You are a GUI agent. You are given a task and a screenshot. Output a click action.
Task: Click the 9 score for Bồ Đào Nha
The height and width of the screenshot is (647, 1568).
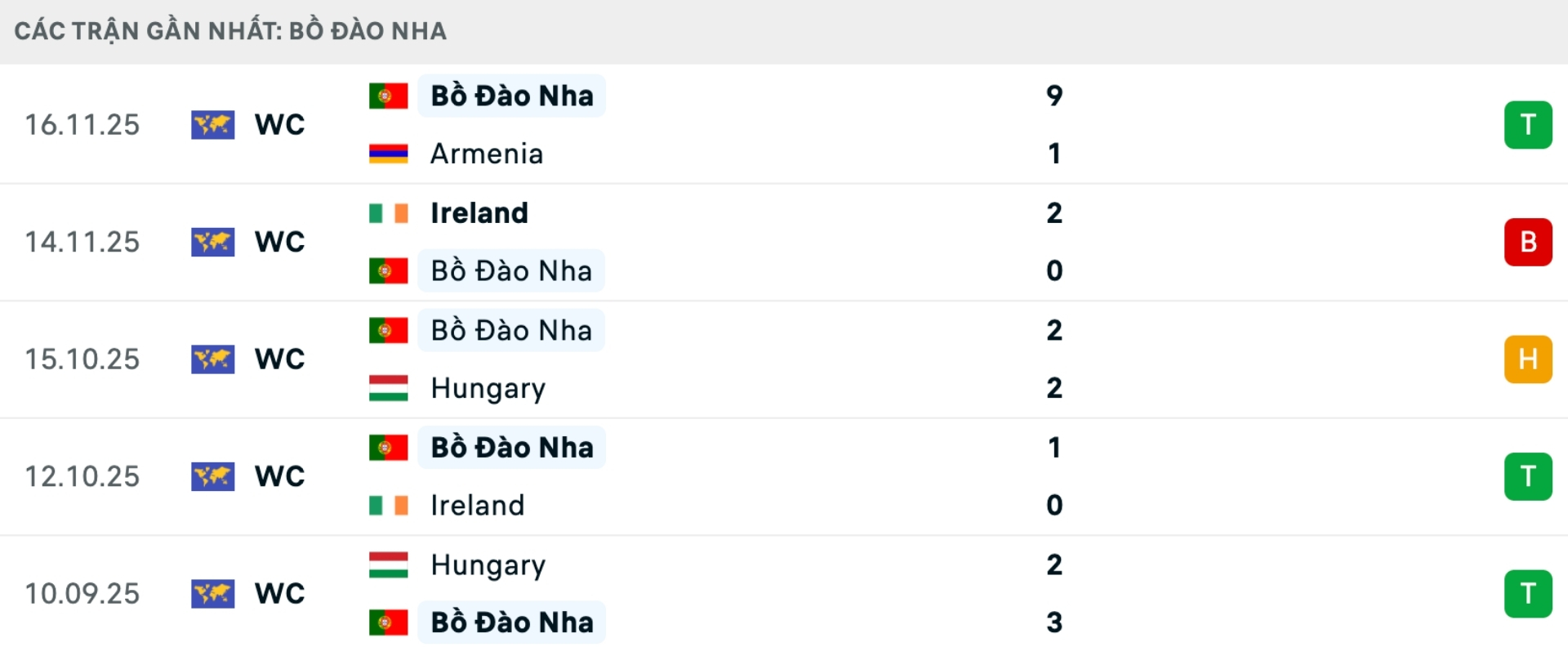point(1054,96)
